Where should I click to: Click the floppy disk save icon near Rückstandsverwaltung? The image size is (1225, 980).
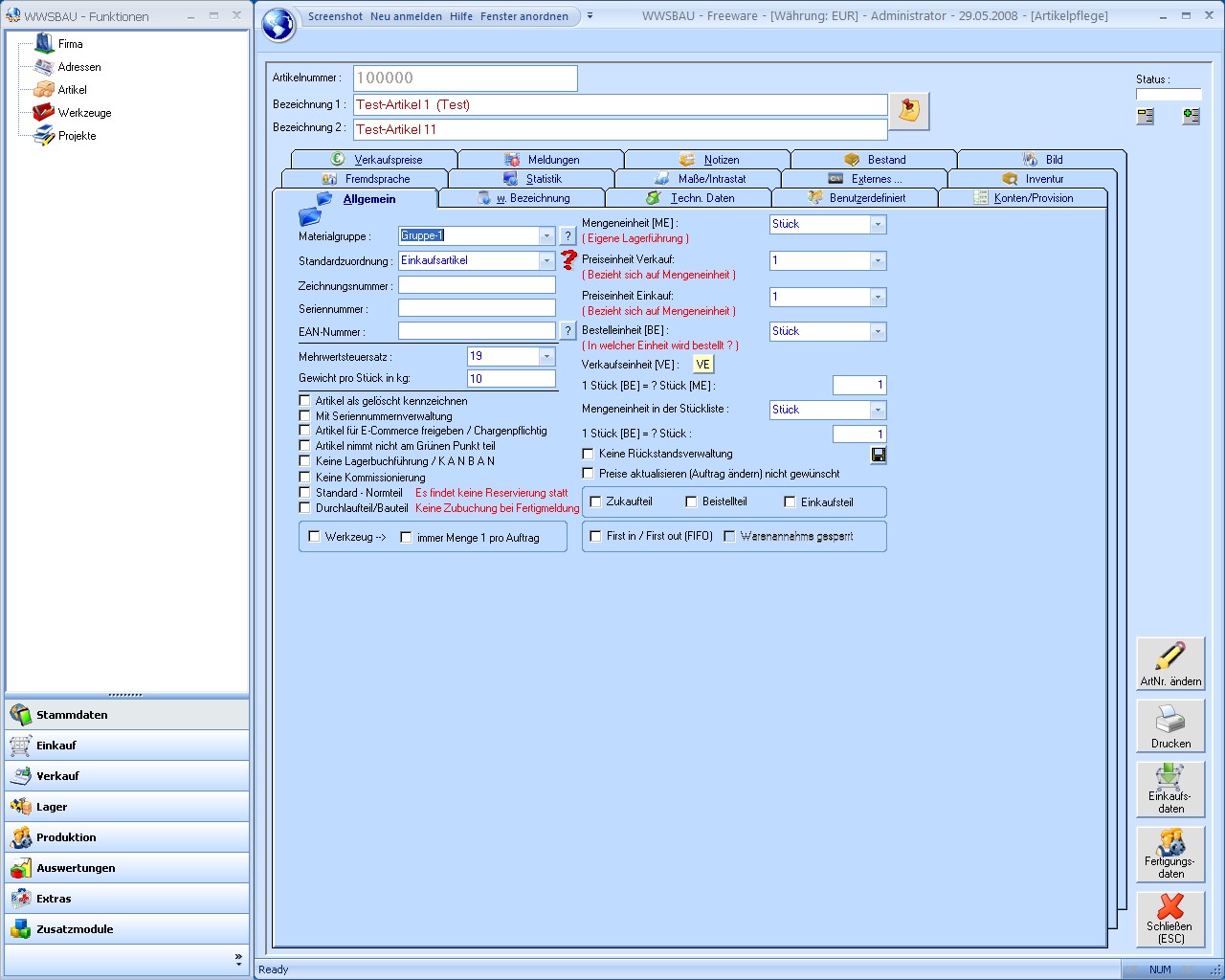click(x=879, y=456)
